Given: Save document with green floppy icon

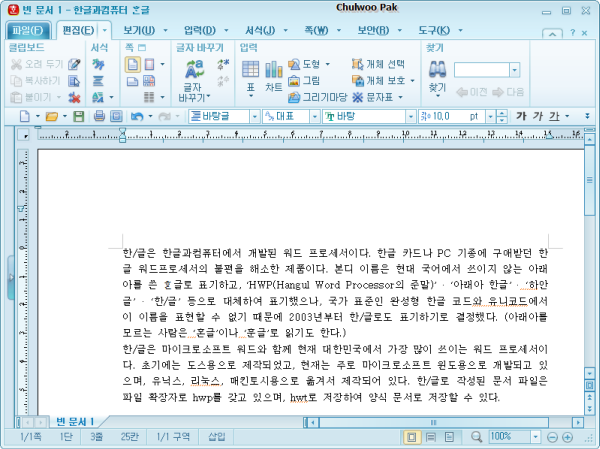Looking at the screenshot, I should (78, 116).
